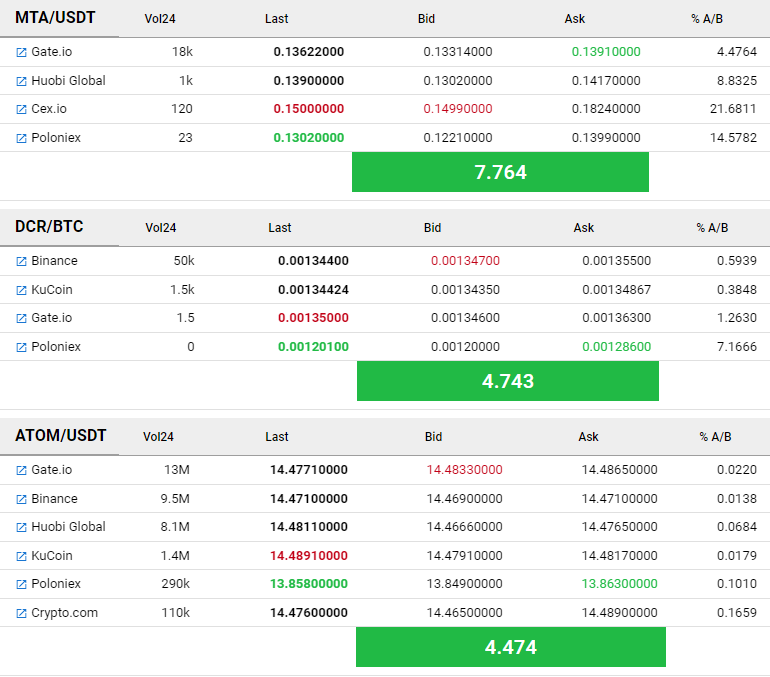Open Gate.io link in DCR/BTC table
770x677 pixels.
(x=52, y=318)
